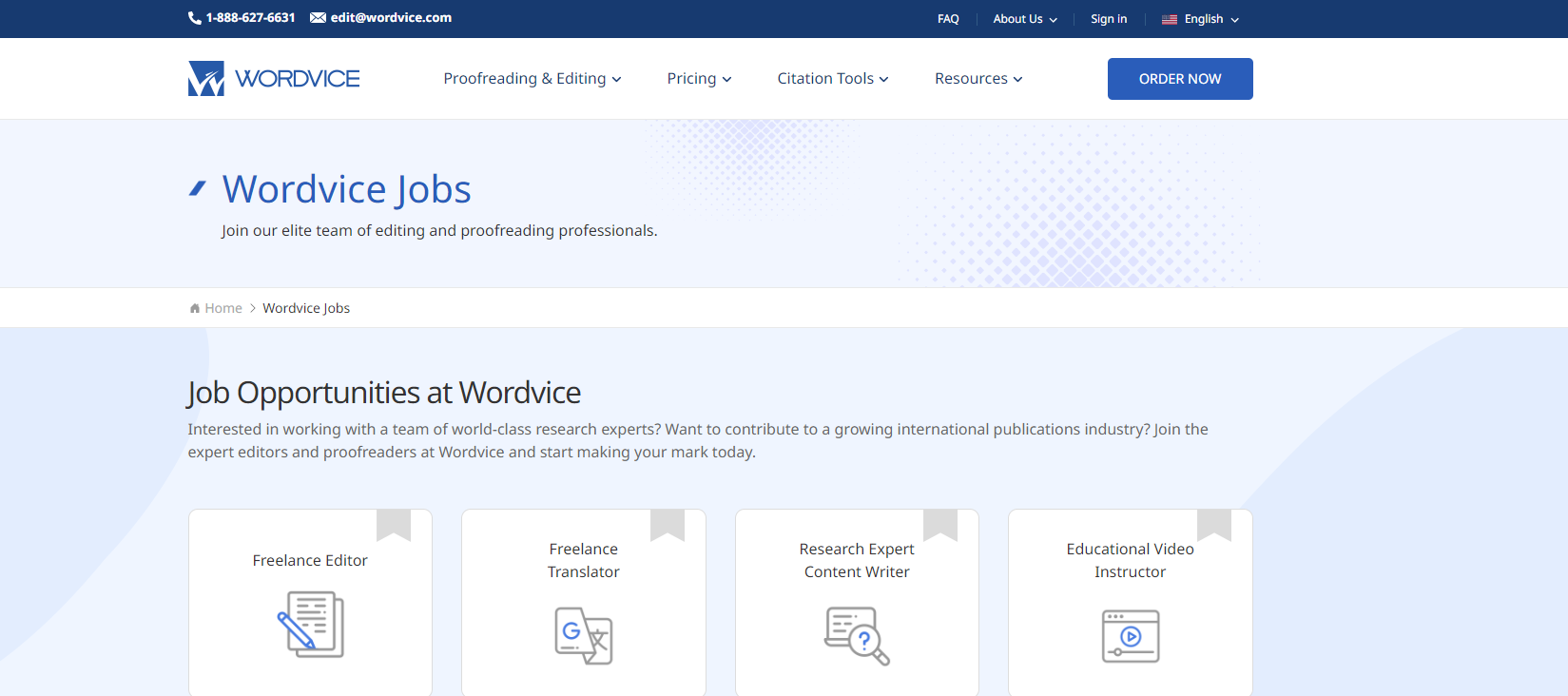Open the English language selector
1568x696 pixels.
(1201, 19)
